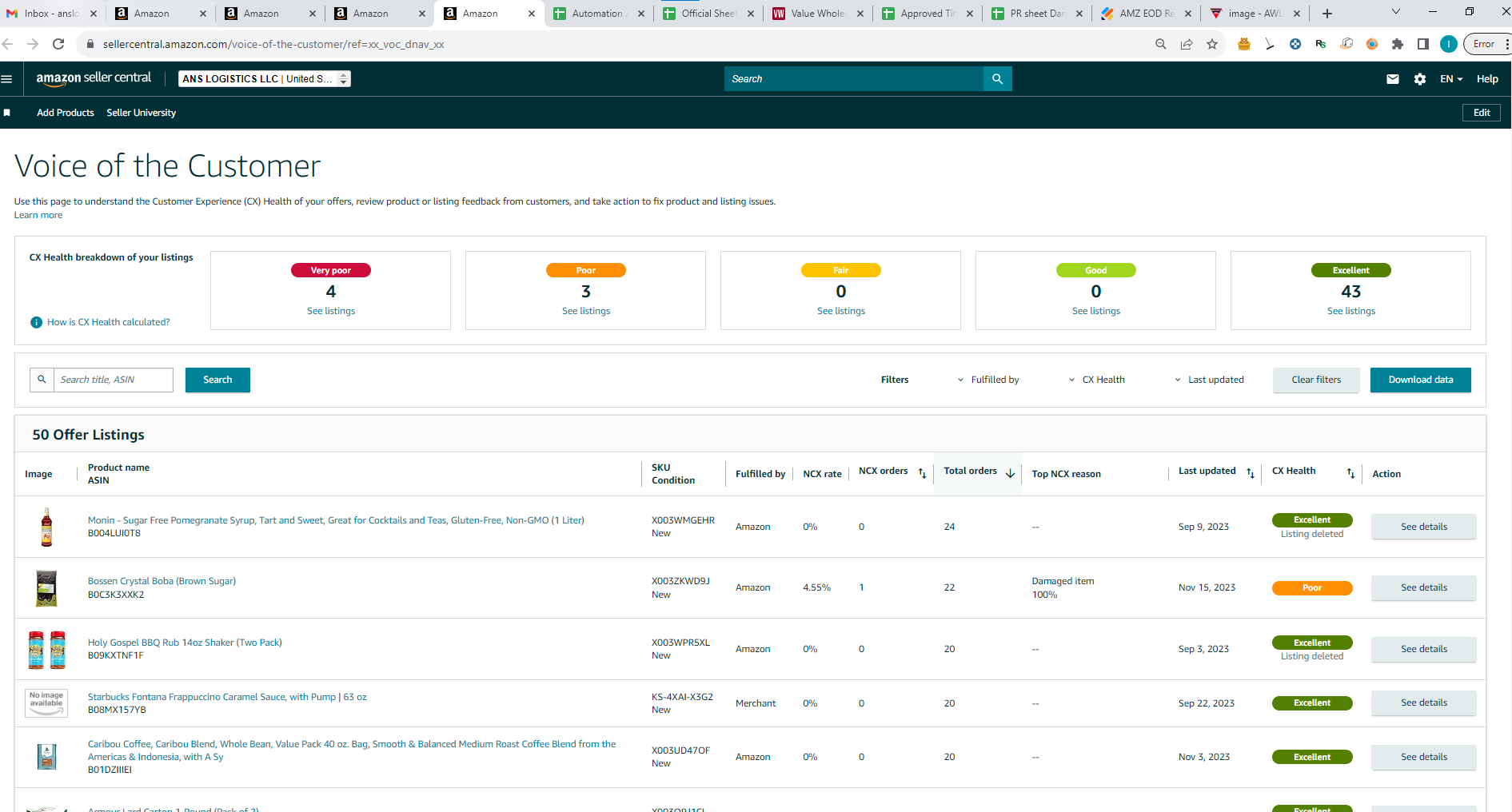Image resolution: width=1512 pixels, height=812 pixels.
Task: See listings under Poor
Action: (586, 311)
